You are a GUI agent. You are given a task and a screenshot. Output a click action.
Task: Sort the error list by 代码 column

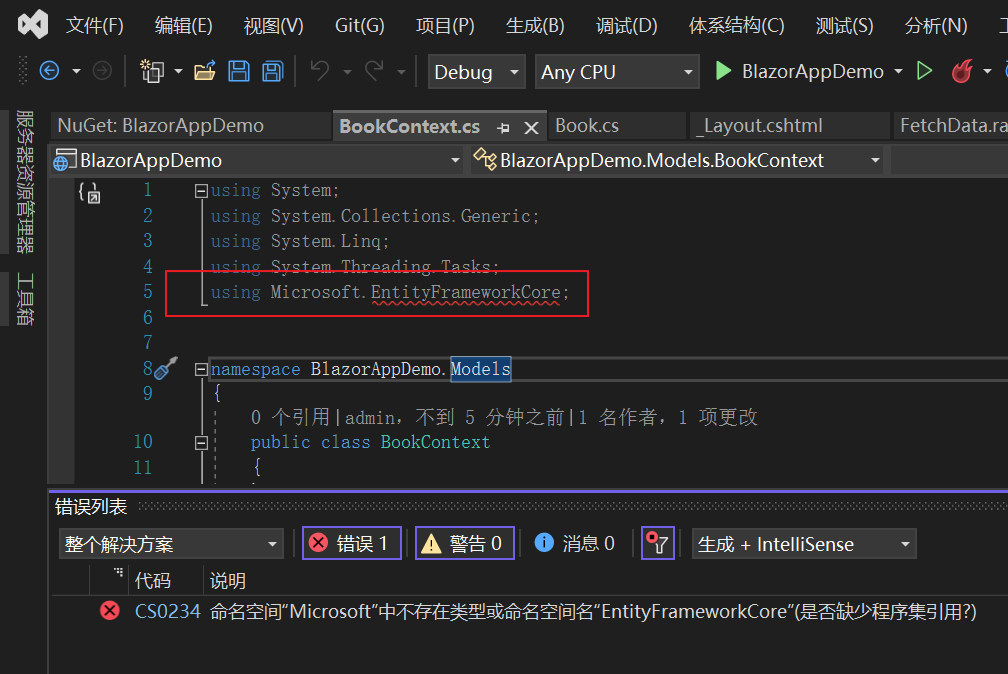(x=152, y=581)
